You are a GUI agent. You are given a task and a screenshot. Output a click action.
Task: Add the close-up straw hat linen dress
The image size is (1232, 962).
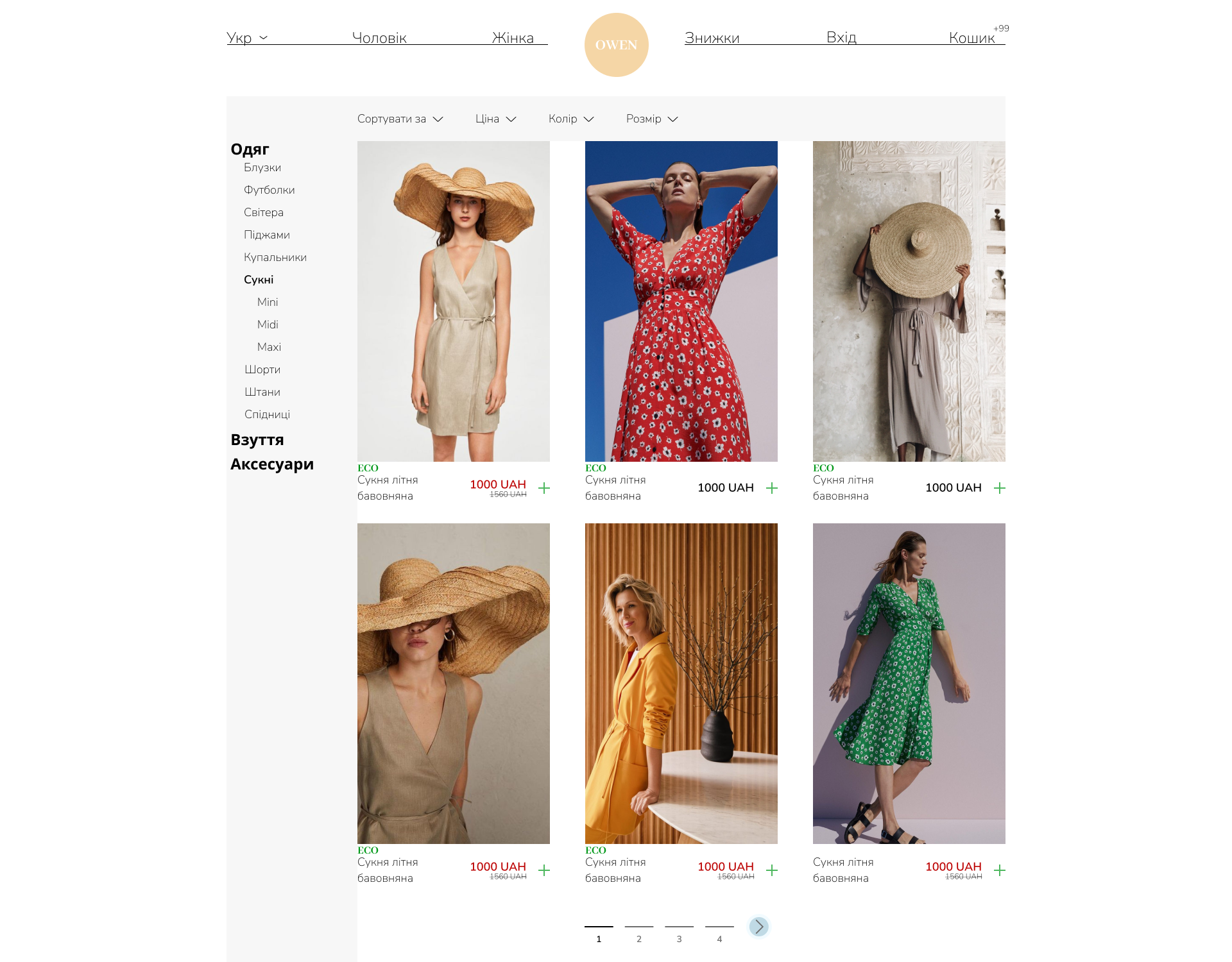[x=544, y=870]
